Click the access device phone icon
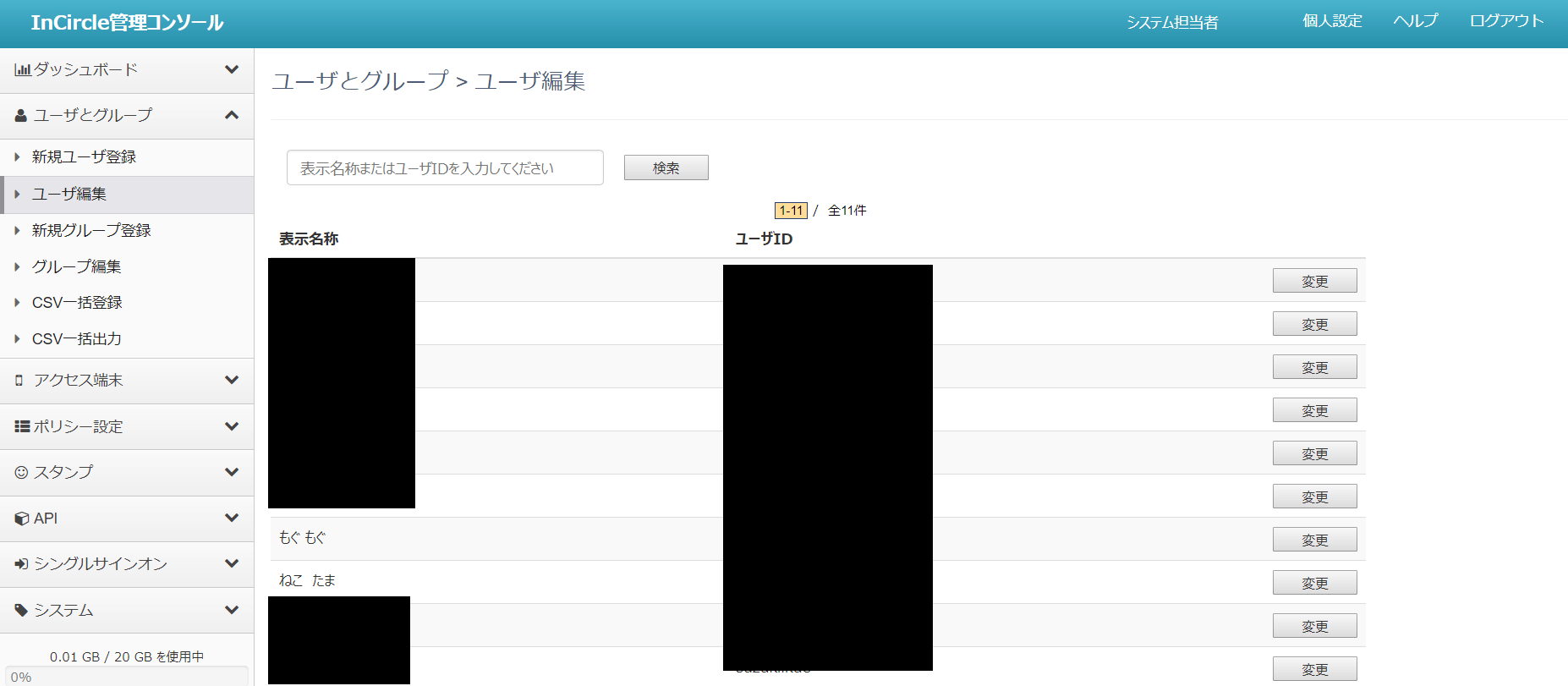The image size is (1568, 686). [x=19, y=381]
